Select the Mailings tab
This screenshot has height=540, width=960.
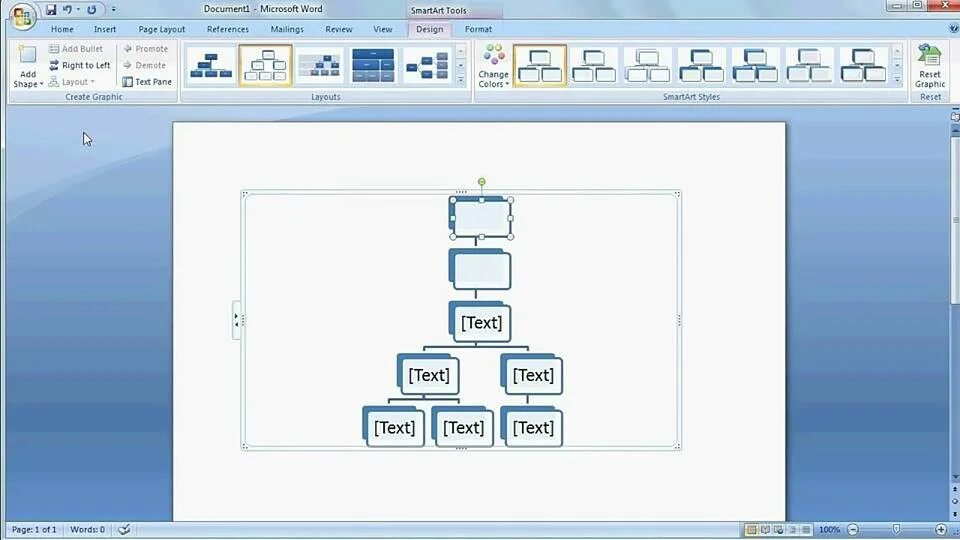click(x=287, y=29)
